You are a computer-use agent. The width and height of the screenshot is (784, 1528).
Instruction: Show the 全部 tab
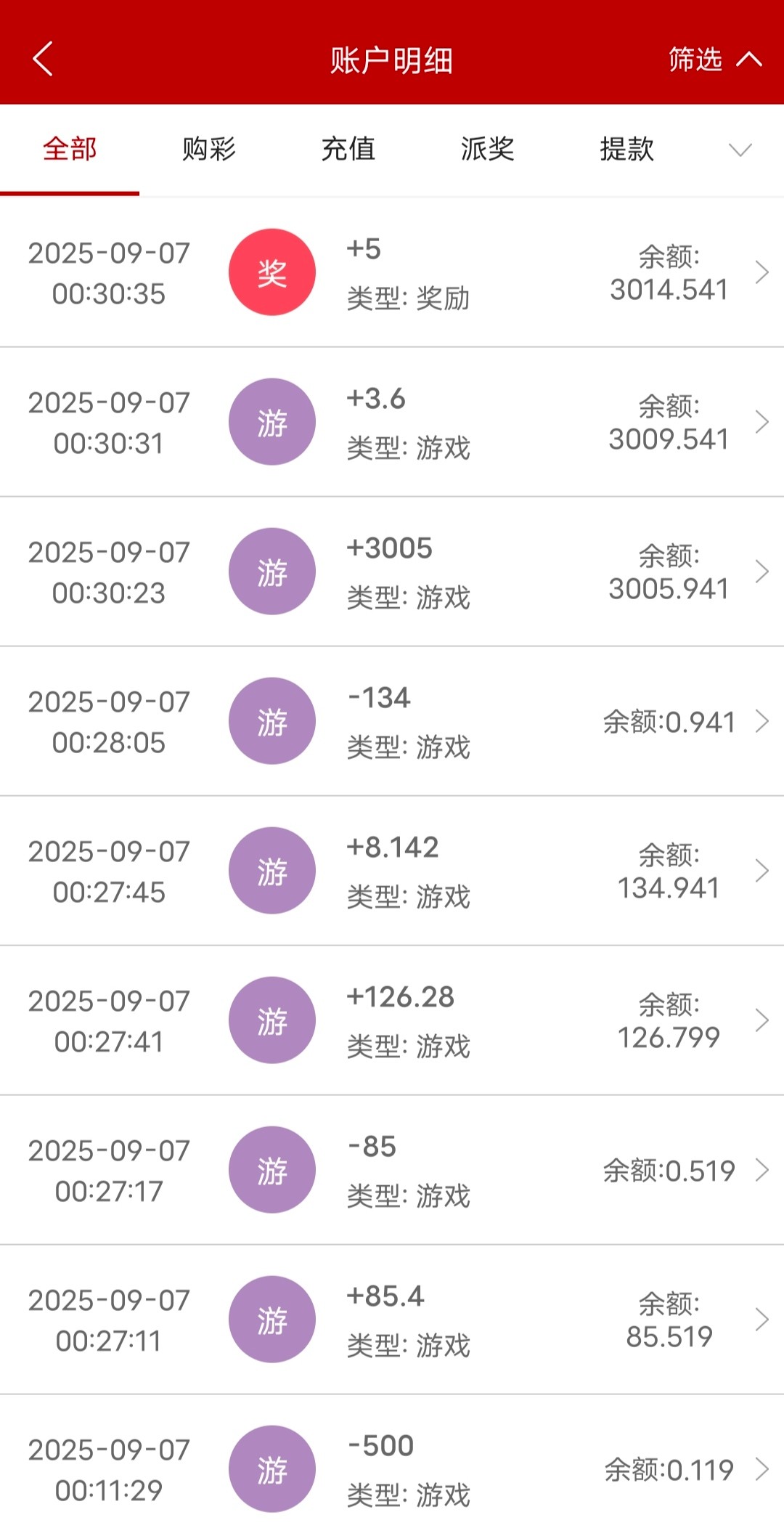70,150
